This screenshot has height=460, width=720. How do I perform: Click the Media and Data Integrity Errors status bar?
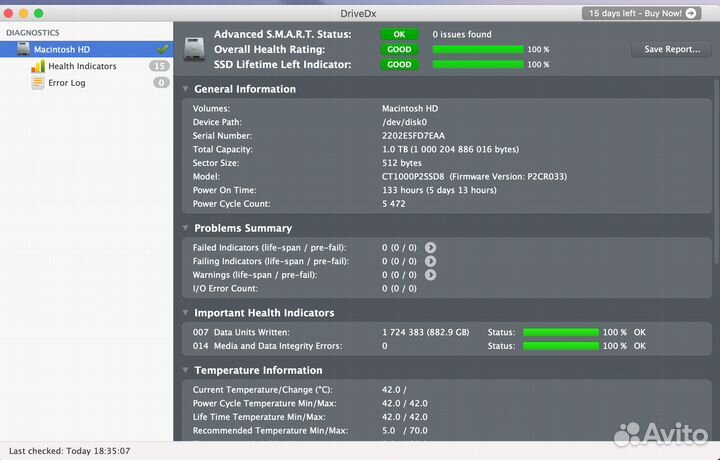561,346
